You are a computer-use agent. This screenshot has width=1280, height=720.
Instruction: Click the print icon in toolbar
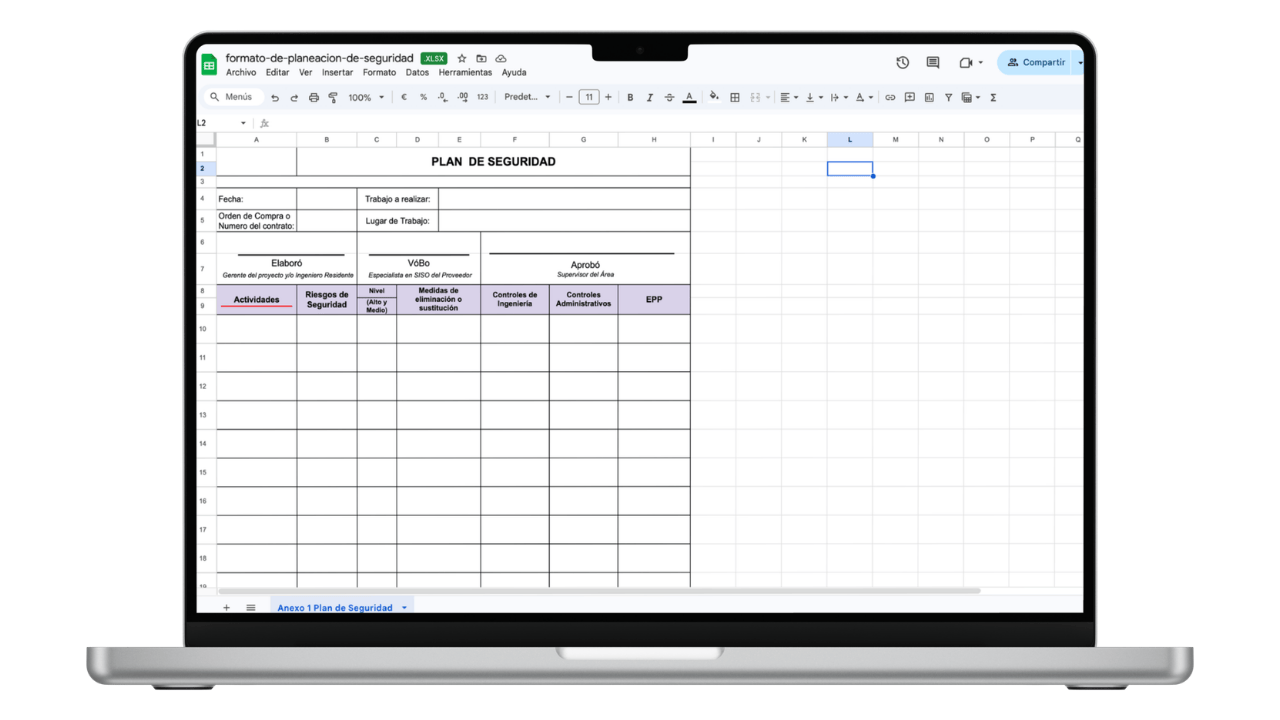coord(314,98)
